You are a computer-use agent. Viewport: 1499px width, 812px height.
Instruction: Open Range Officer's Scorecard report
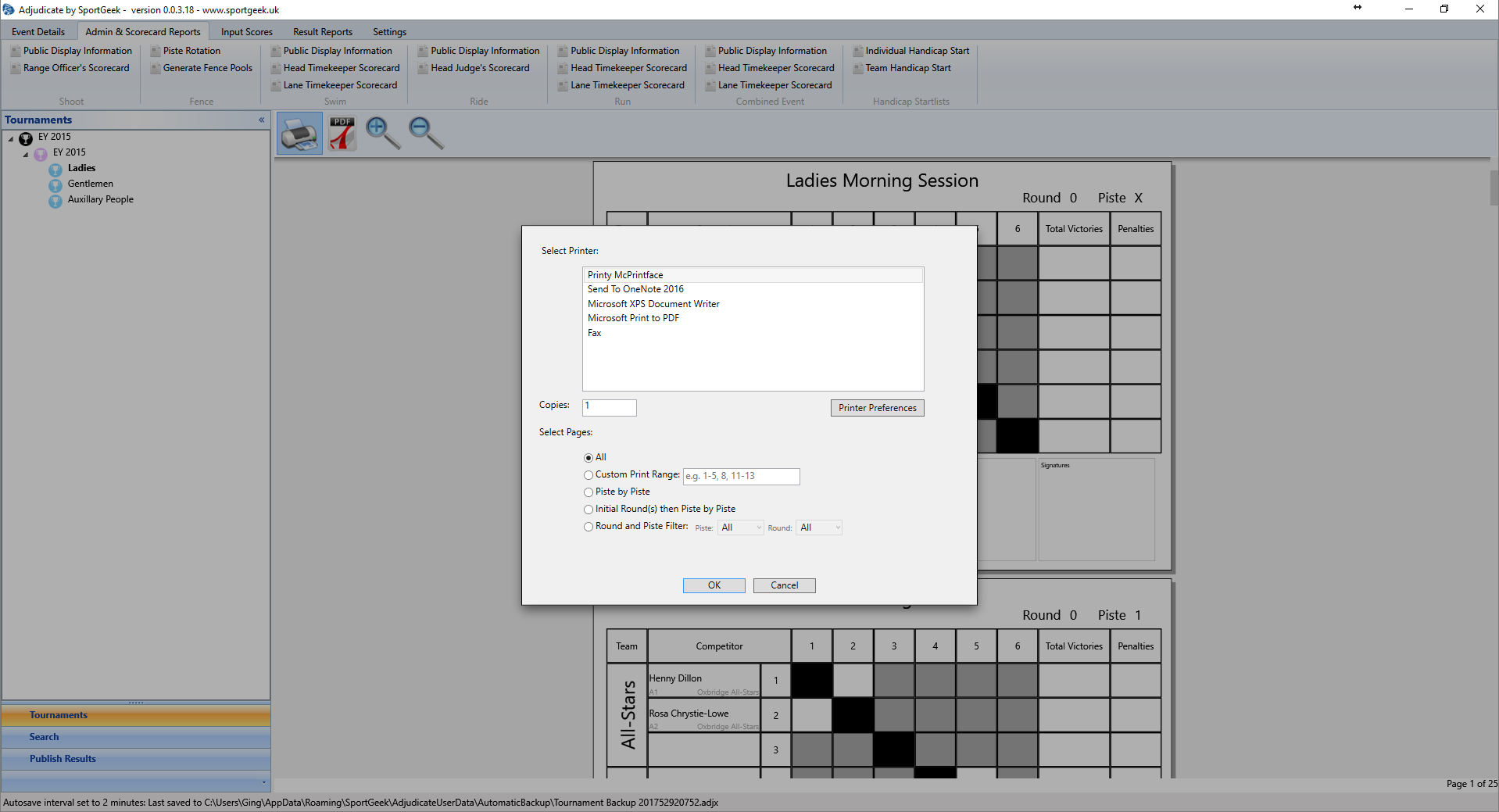[70, 68]
